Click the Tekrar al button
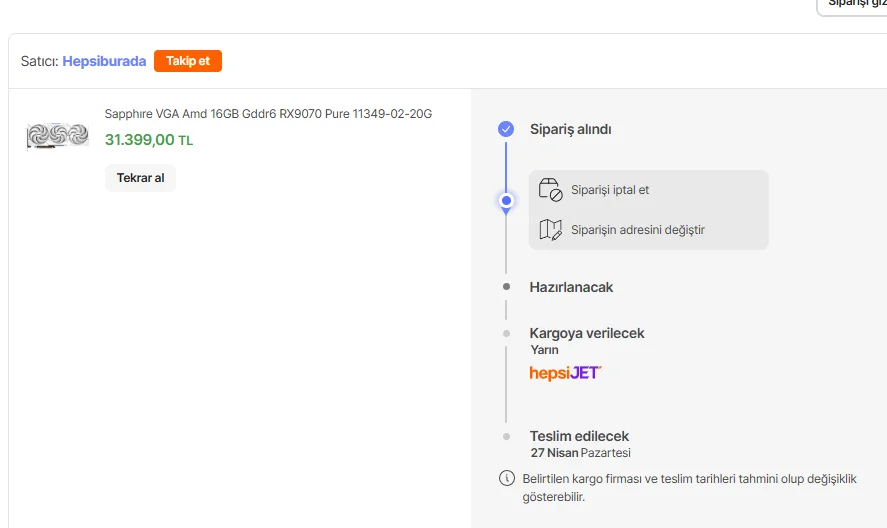This screenshot has width=887, height=528. pyautogui.click(x=140, y=178)
